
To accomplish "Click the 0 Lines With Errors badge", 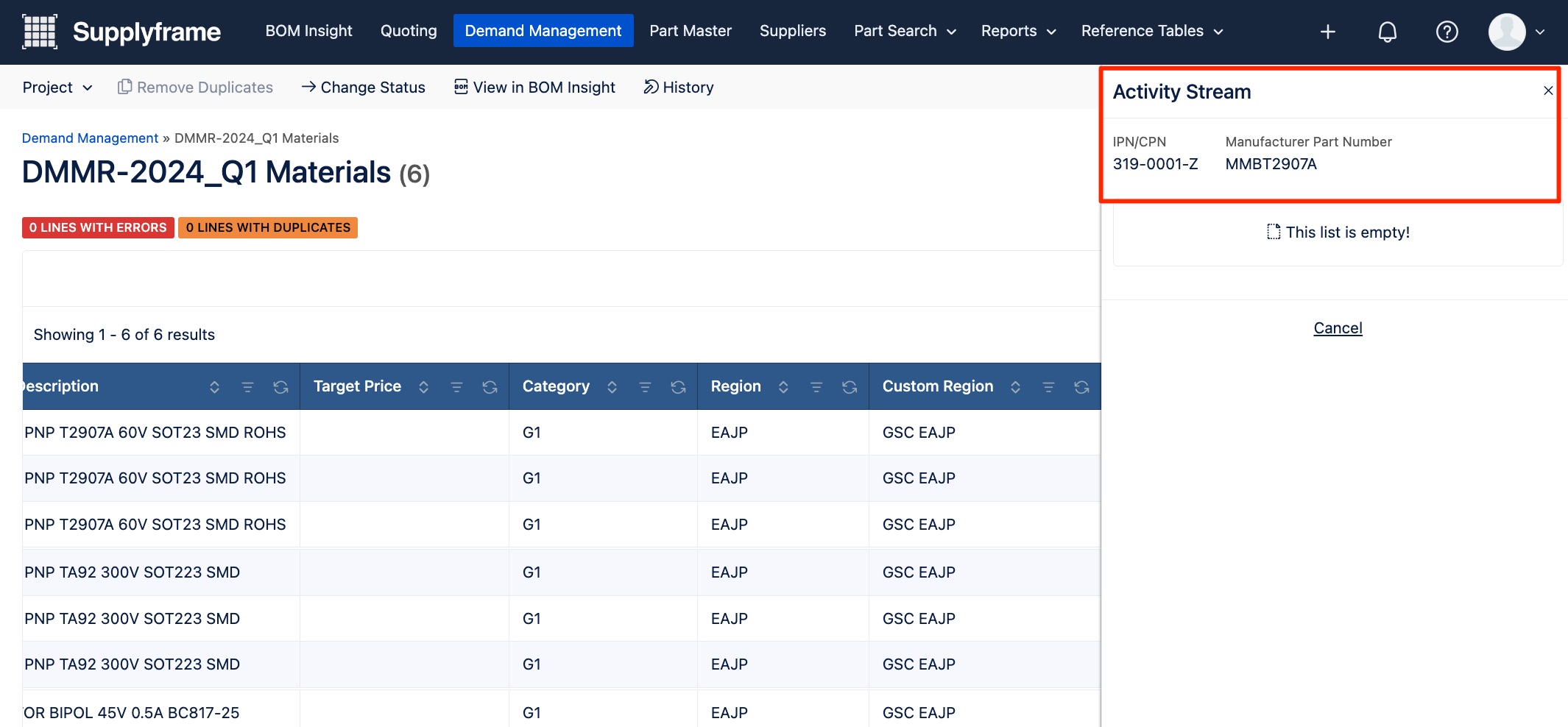I will [x=98, y=227].
